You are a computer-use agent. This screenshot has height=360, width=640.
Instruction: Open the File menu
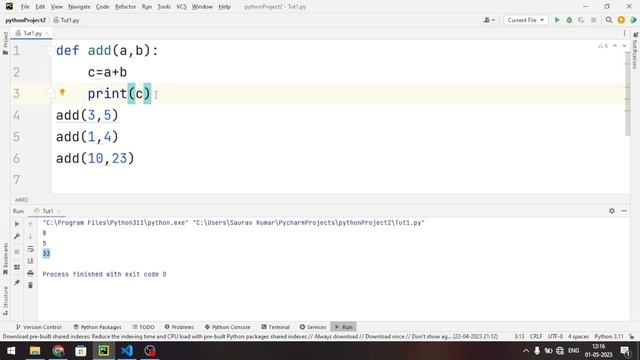click(x=25, y=7)
